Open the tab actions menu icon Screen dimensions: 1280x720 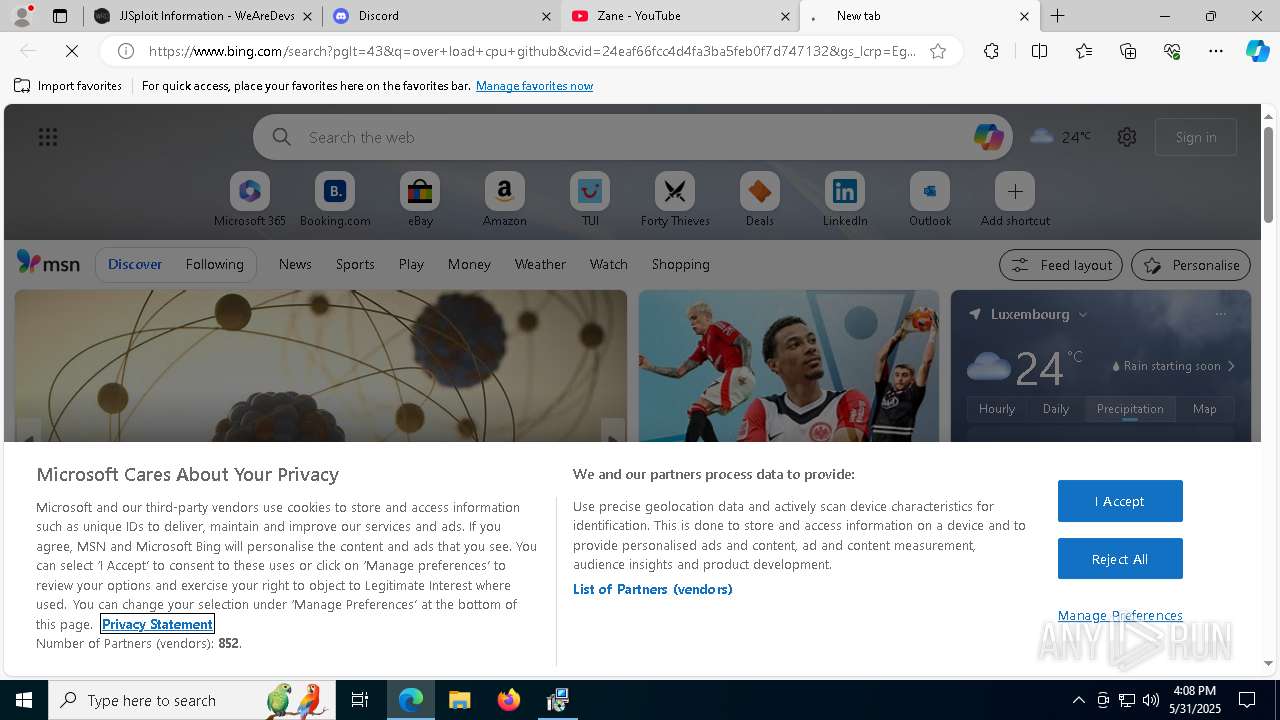60,16
